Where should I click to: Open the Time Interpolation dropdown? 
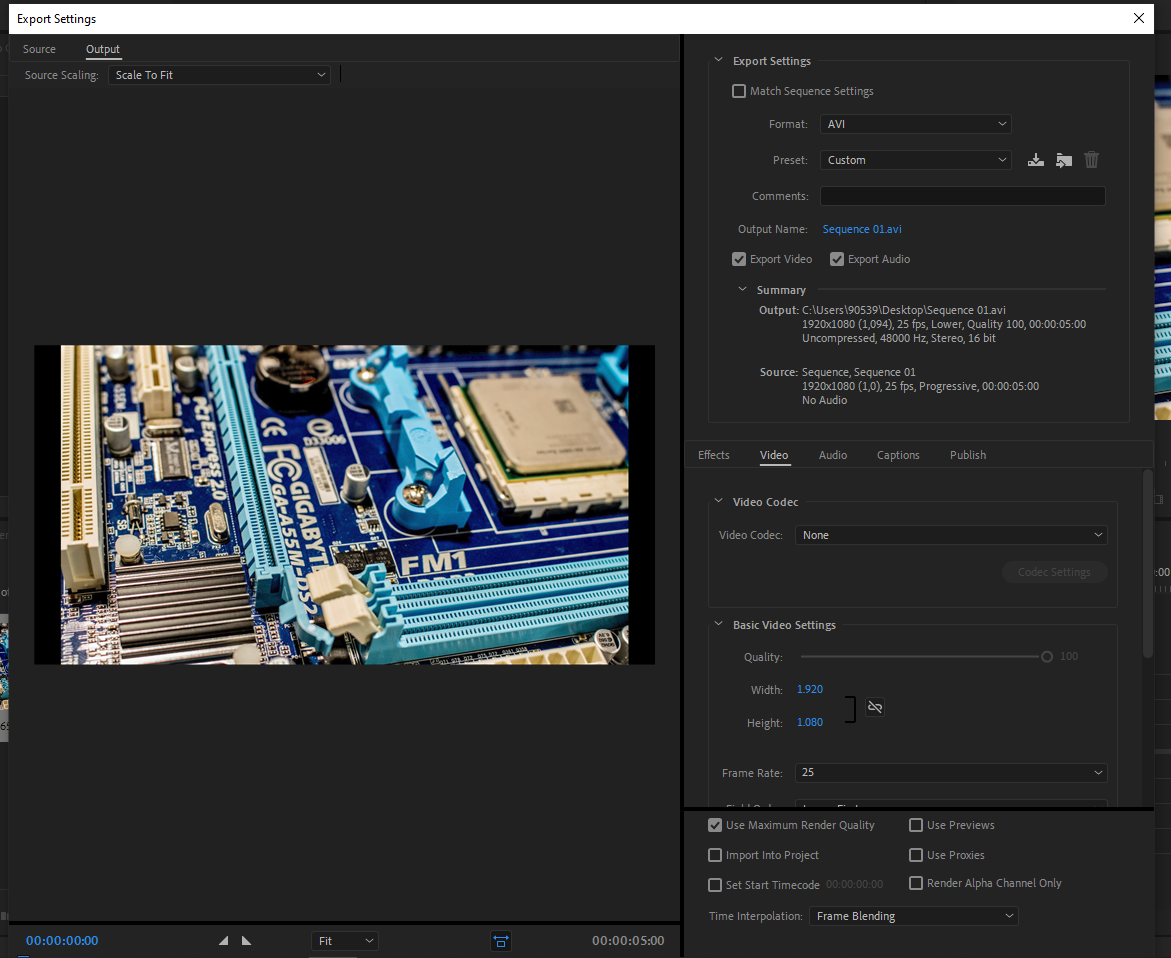913,916
